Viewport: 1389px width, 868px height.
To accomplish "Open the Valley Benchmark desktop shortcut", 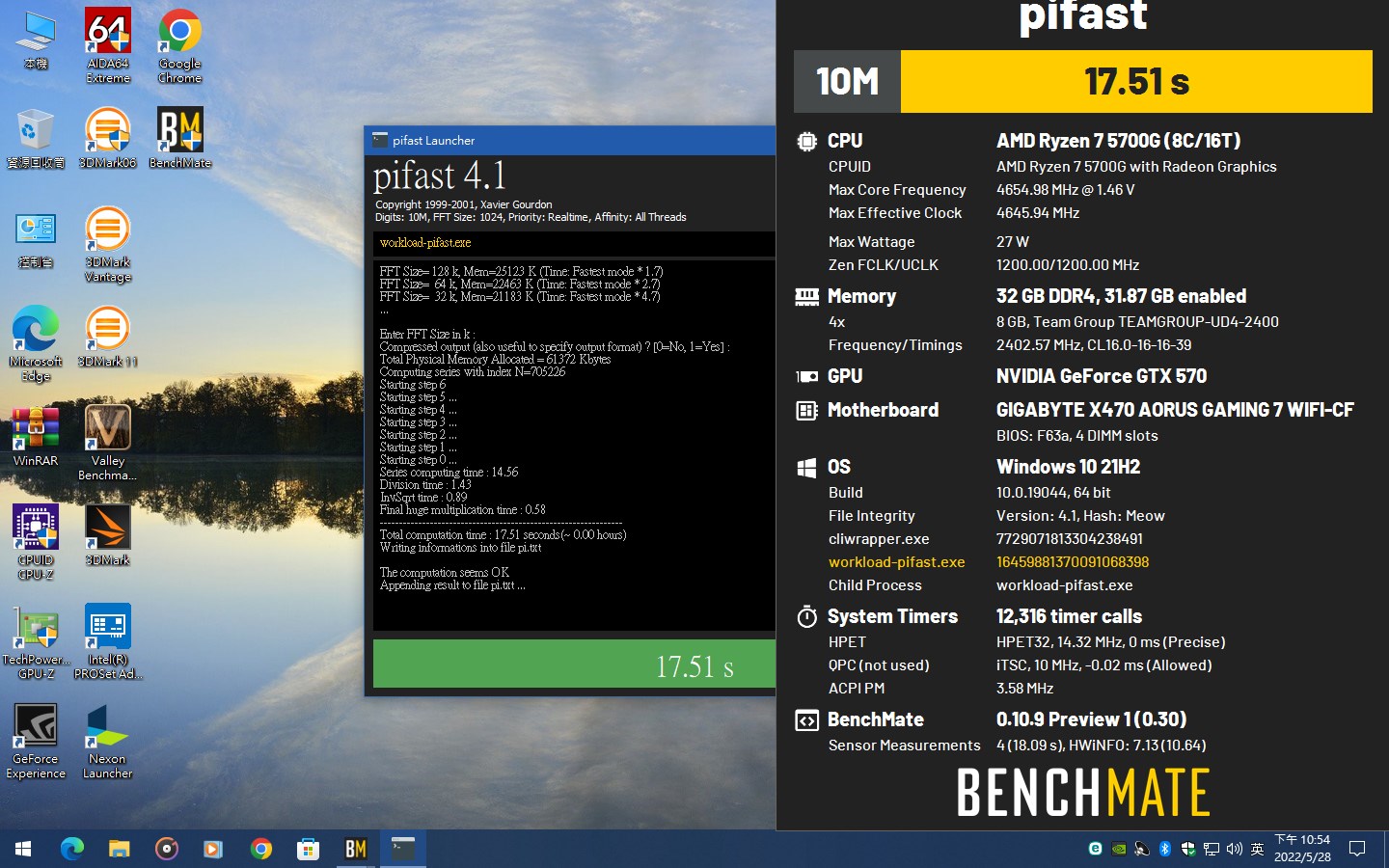I will [x=108, y=444].
